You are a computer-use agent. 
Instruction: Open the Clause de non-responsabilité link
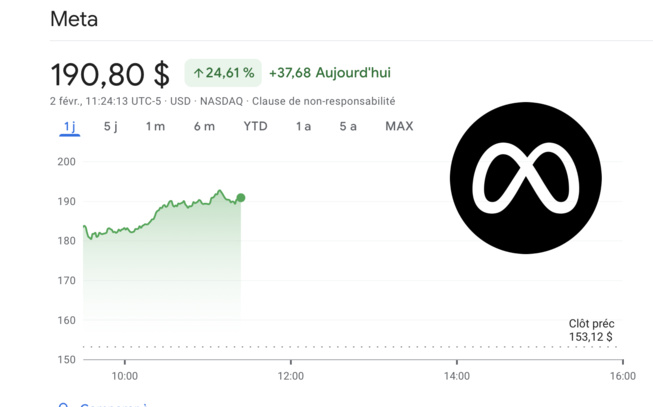(x=323, y=101)
